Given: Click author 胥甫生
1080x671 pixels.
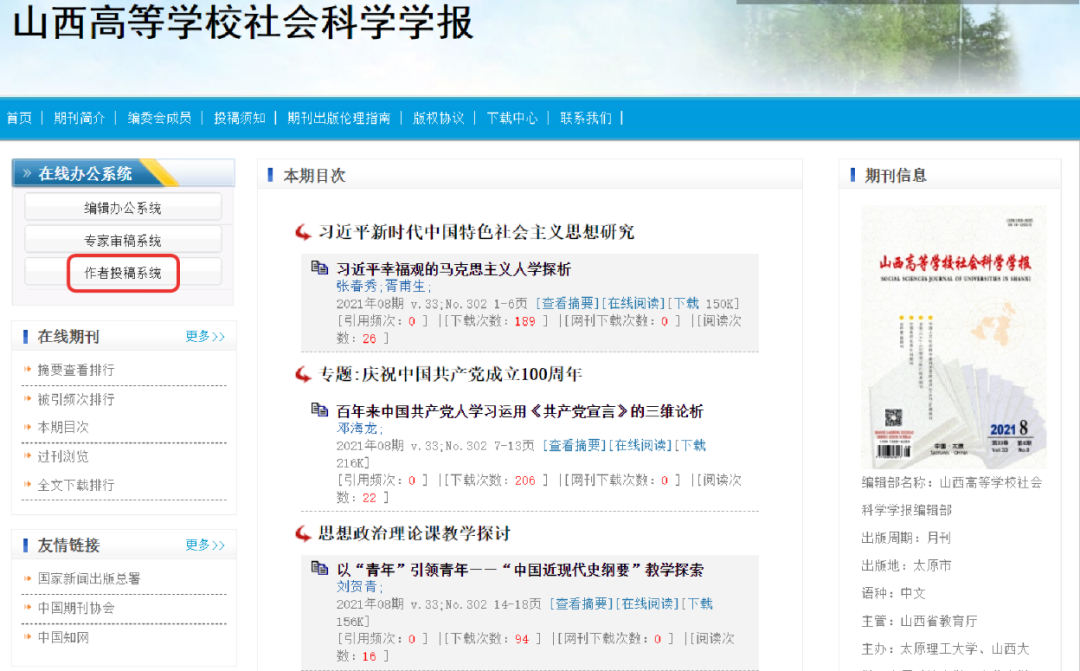Looking at the screenshot, I should pos(405,286).
